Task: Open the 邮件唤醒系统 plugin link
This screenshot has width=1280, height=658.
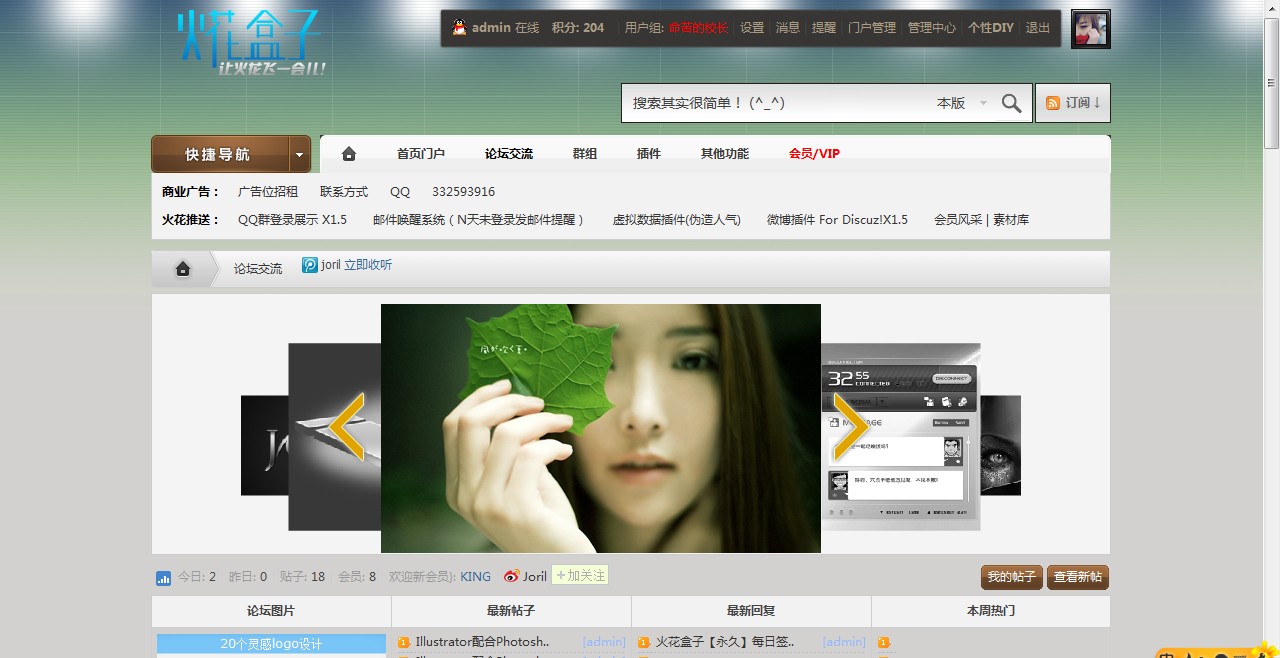Action: point(479,220)
